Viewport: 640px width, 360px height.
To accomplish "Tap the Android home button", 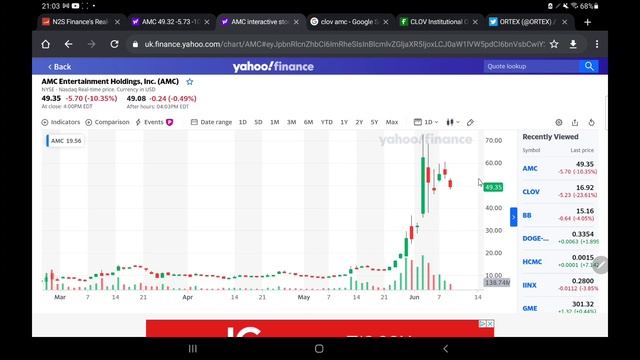I will click(x=319, y=349).
